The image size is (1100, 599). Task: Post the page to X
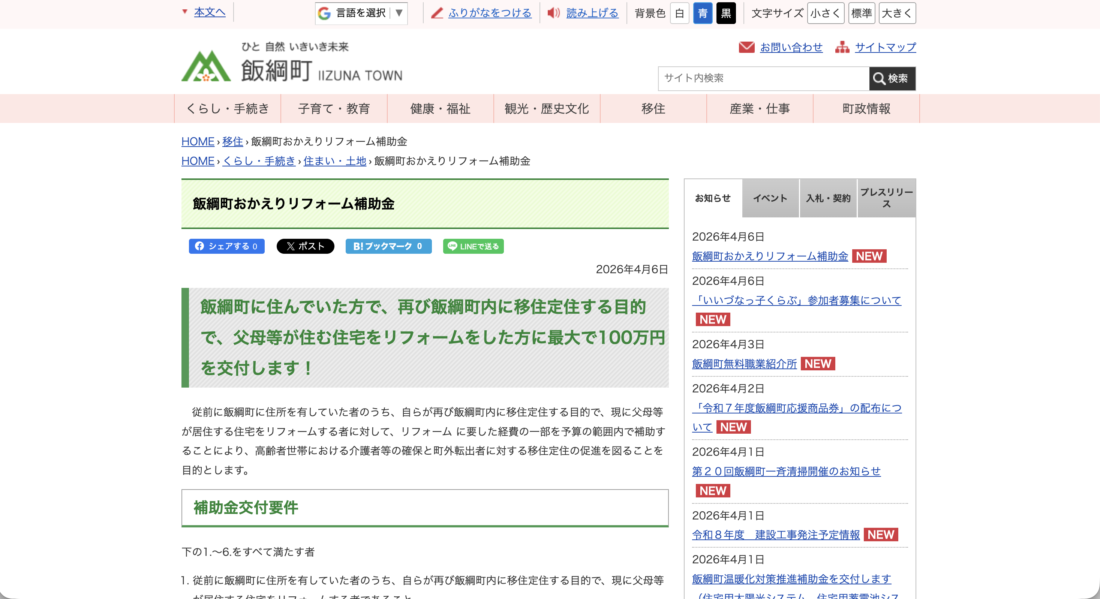point(305,246)
